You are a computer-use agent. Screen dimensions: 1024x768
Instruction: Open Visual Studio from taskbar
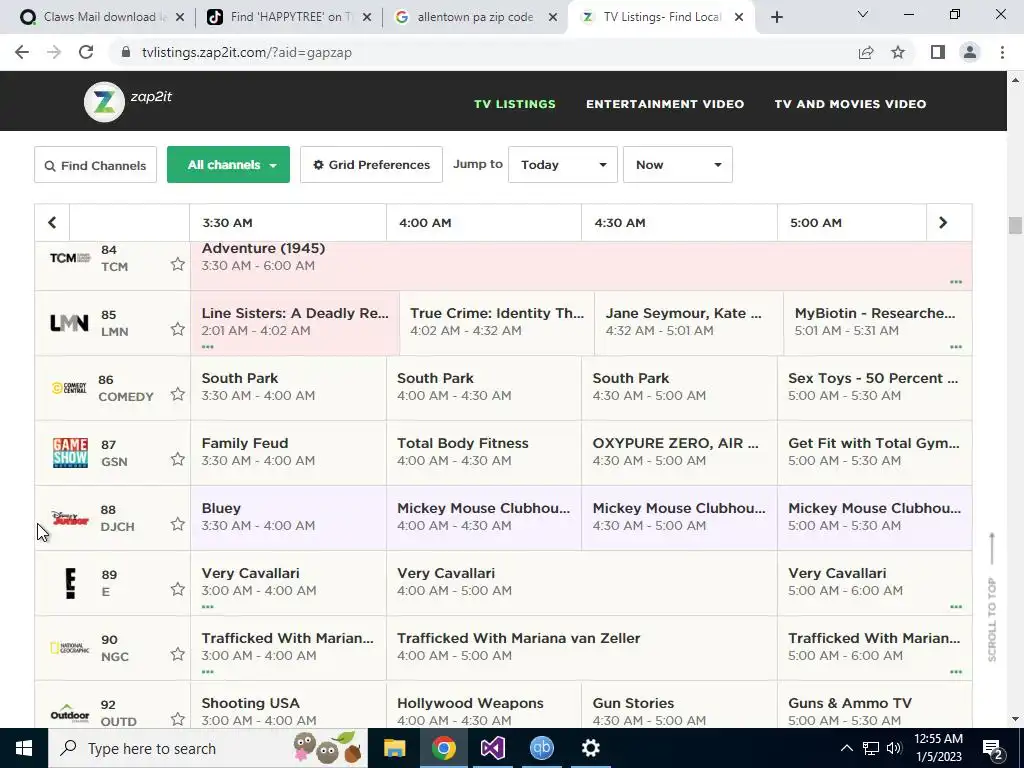click(x=492, y=748)
